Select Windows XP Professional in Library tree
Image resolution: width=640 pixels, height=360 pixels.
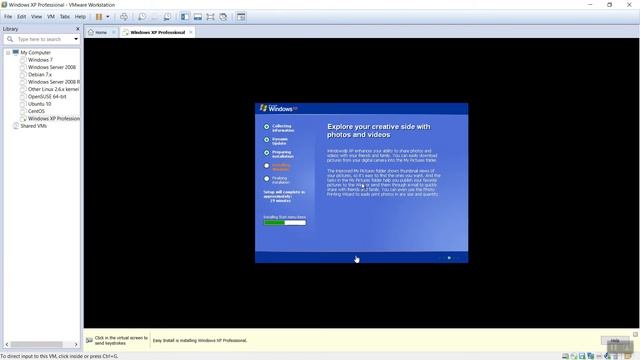pyautogui.click(x=53, y=119)
